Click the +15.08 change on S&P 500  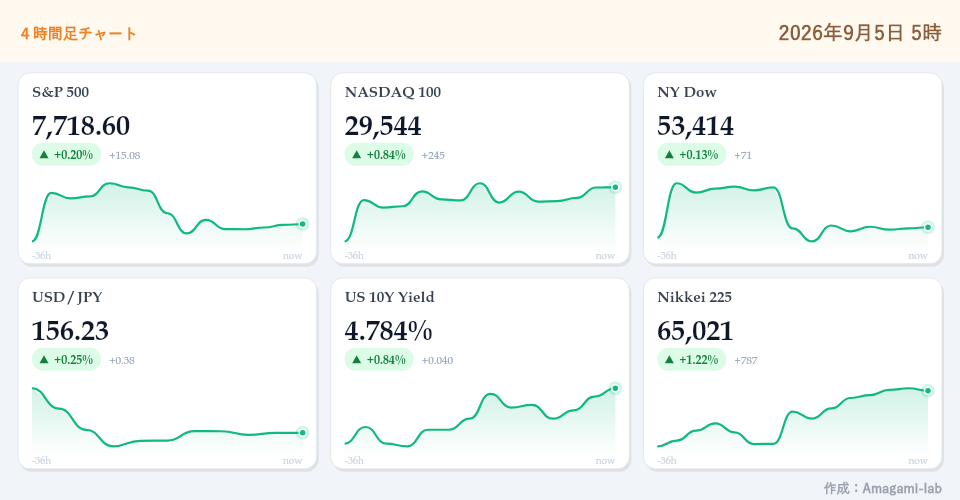125,155
